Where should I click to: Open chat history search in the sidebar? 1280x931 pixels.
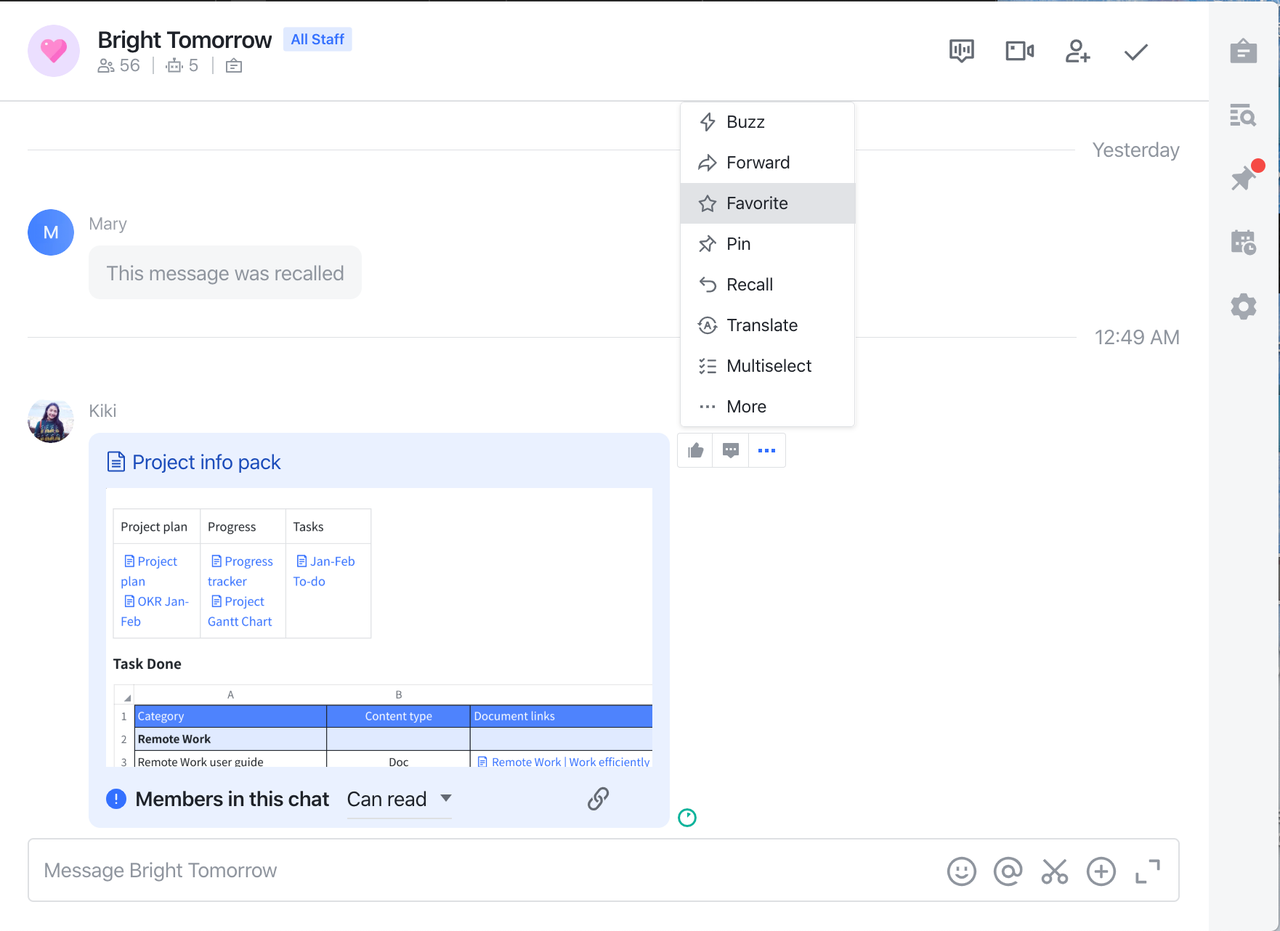tap(1243, 115)
